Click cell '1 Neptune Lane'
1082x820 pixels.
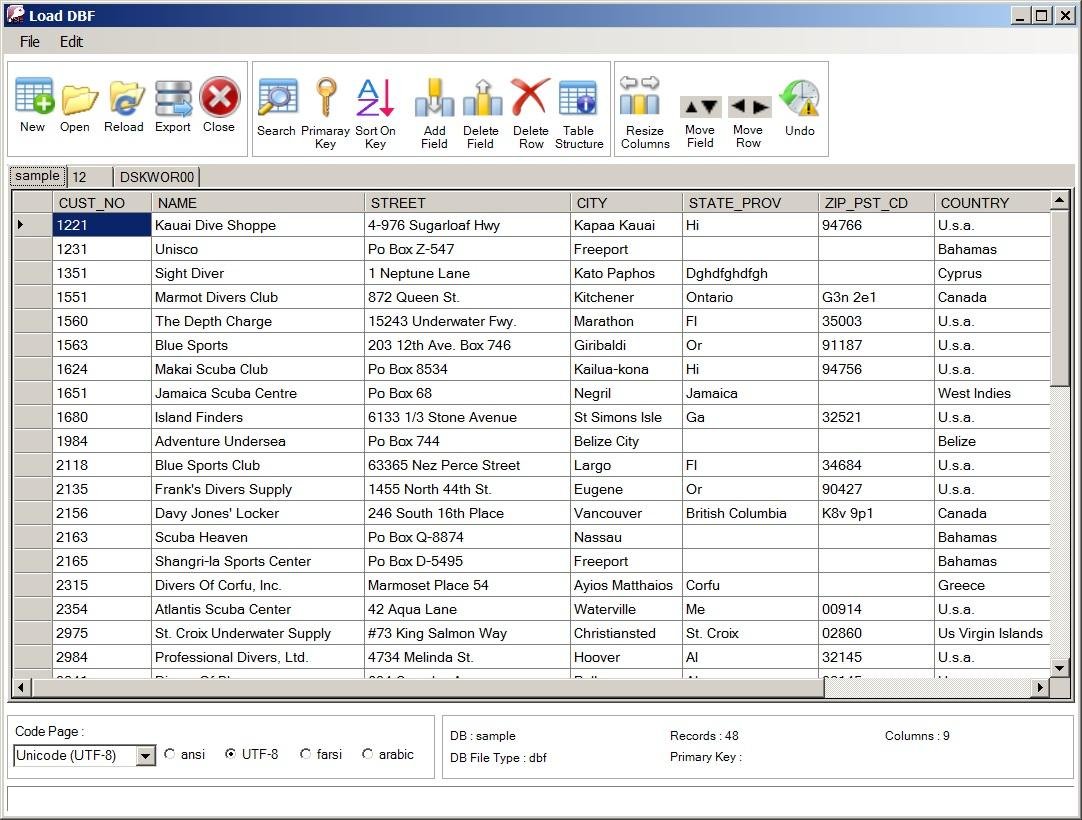click(467, 273)
